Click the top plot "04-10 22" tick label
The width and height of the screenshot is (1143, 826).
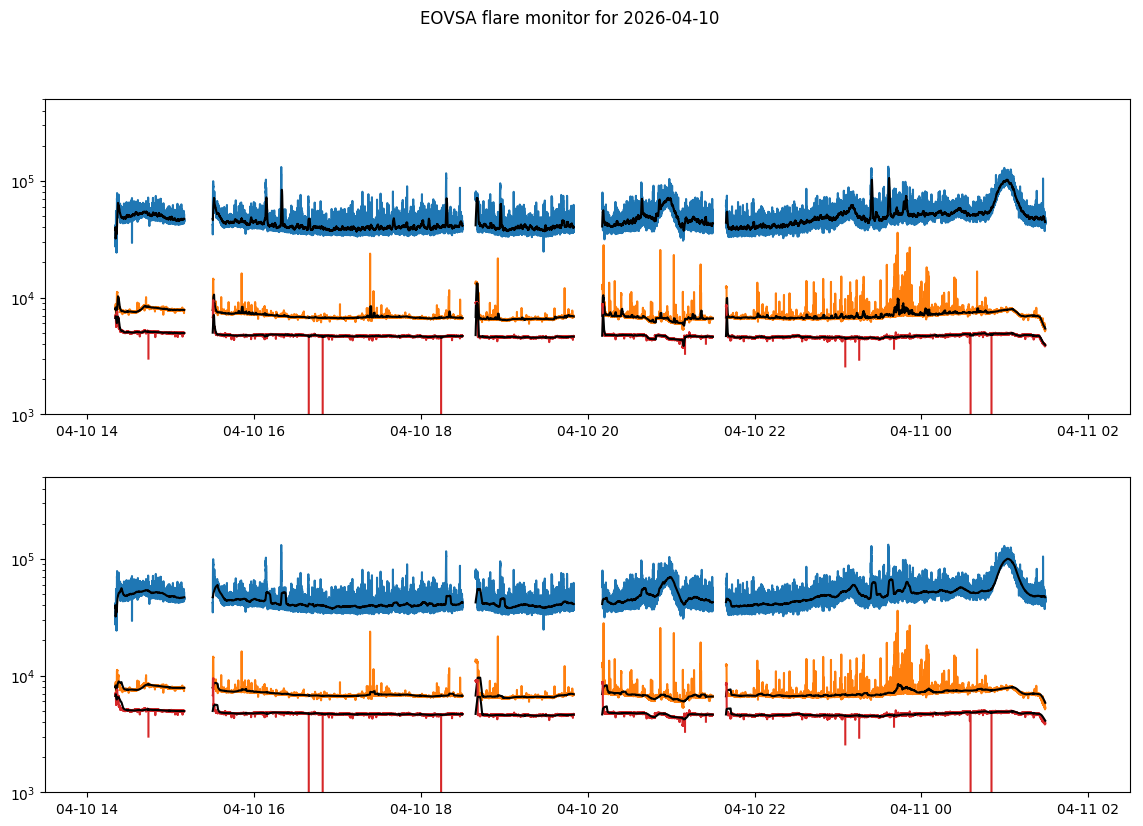coord(754,431)
